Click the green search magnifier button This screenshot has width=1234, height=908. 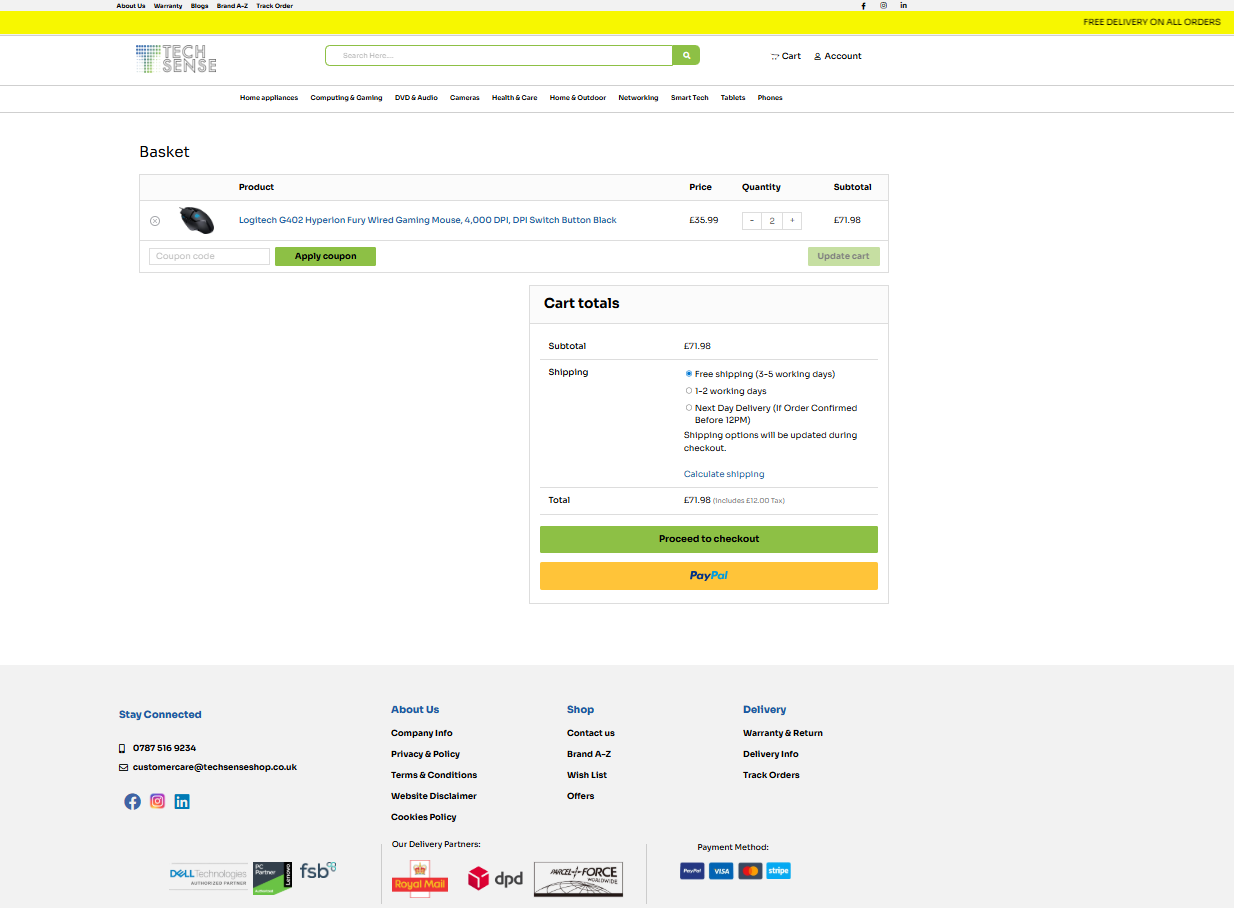[686, 56]
